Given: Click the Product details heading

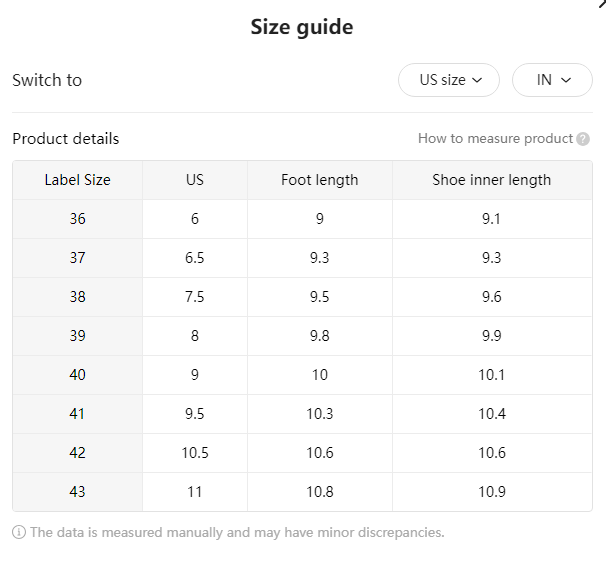Looking at the screenshot, I should (66, 139).
